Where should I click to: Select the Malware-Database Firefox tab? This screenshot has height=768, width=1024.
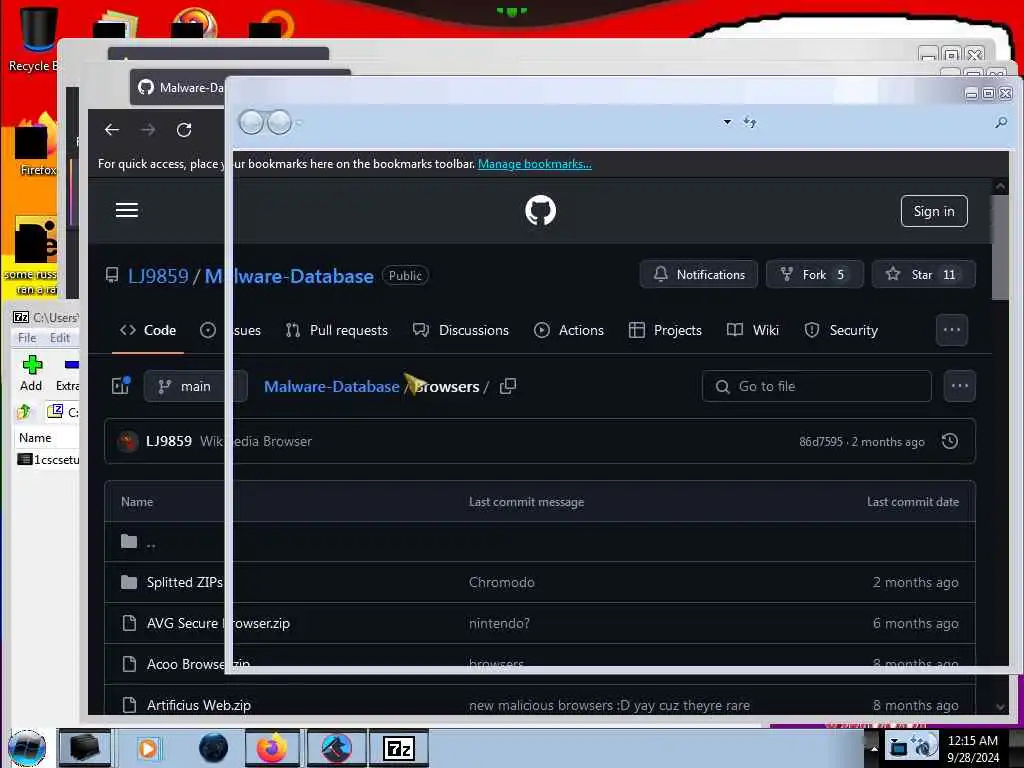click(x=181, y=88)
